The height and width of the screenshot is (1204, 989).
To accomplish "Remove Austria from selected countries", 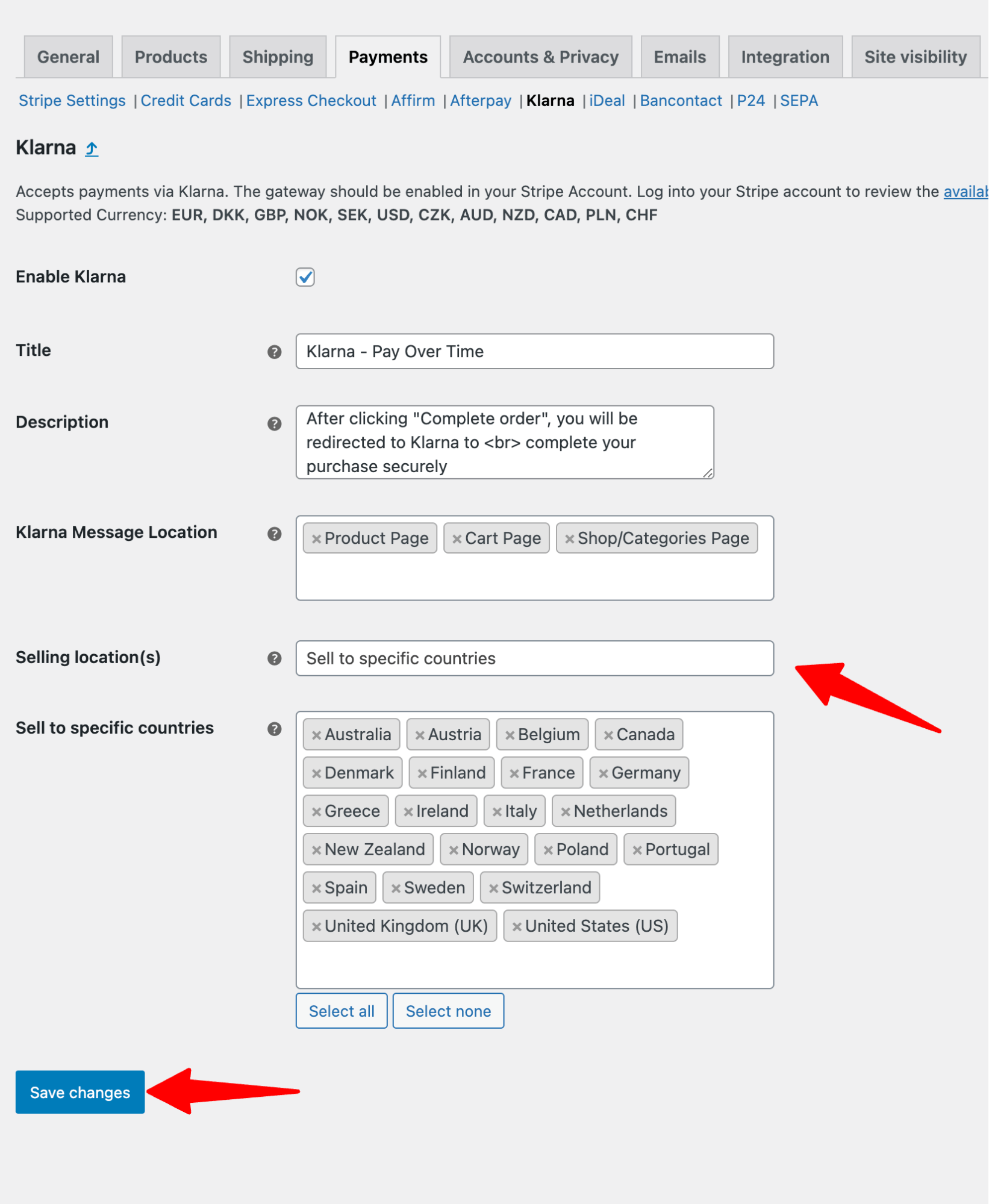I will tap(420, 735).
